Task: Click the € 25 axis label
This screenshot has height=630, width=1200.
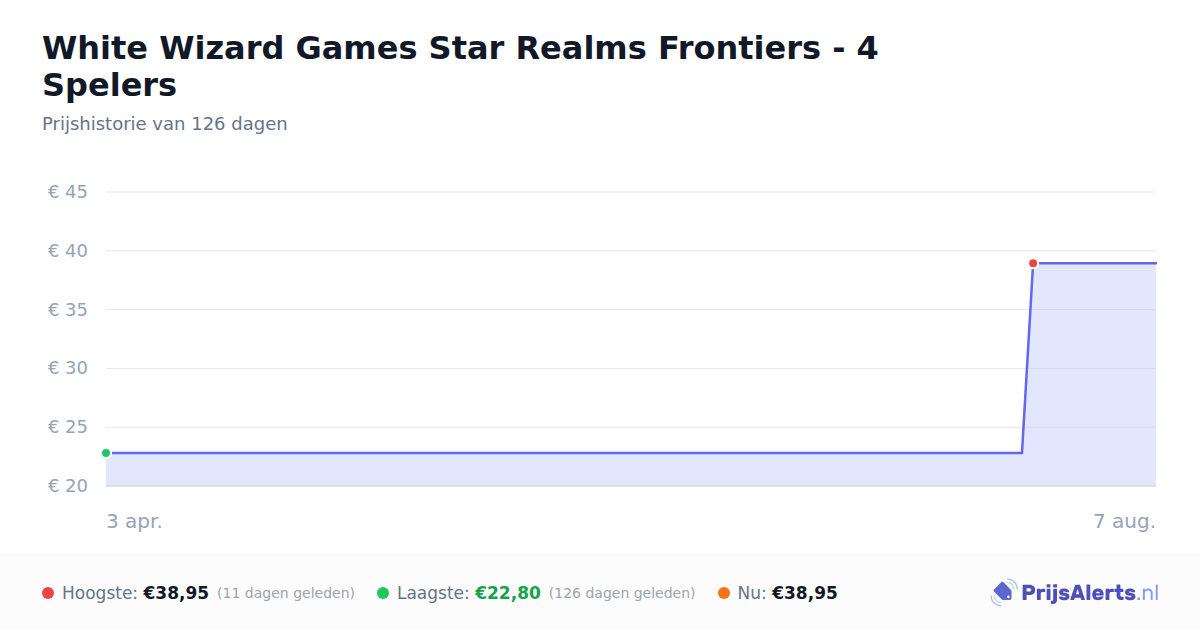Action: [x=68, y=427]
